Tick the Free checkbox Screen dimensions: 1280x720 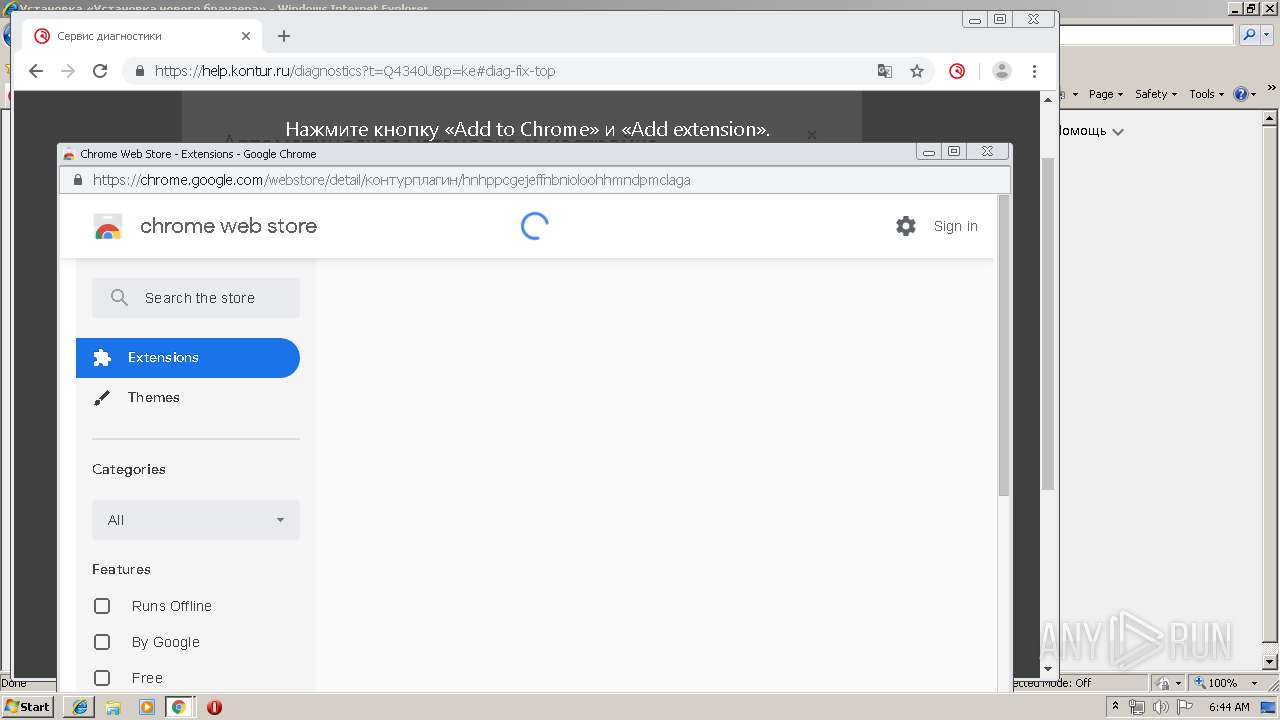[x=102, y=678]
